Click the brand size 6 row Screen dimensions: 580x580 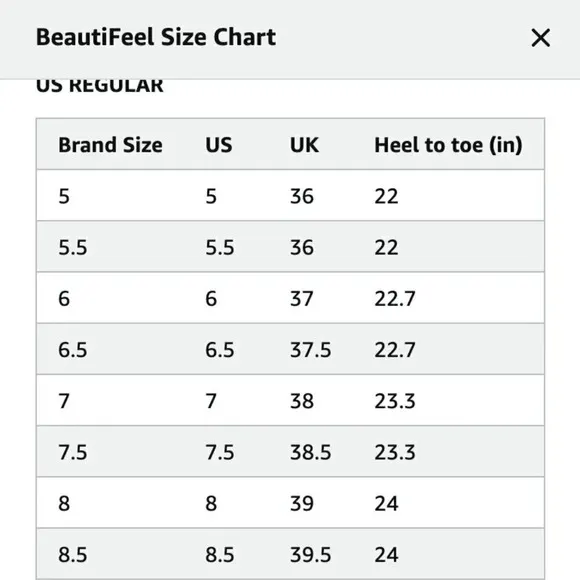[x=290, y=298]
